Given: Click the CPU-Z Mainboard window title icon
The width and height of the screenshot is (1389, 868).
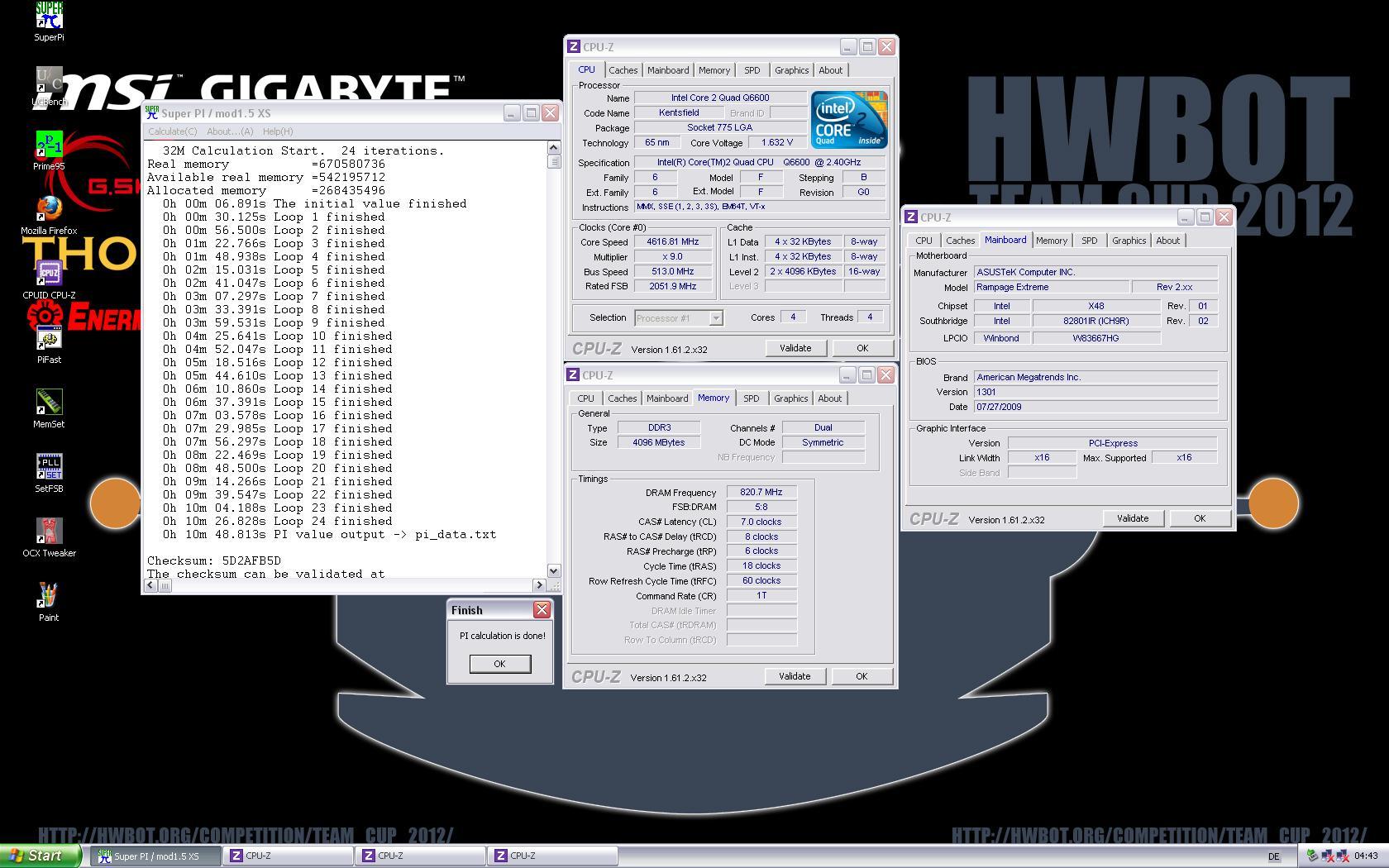Looking at the screenshot, I should (911, 217).
